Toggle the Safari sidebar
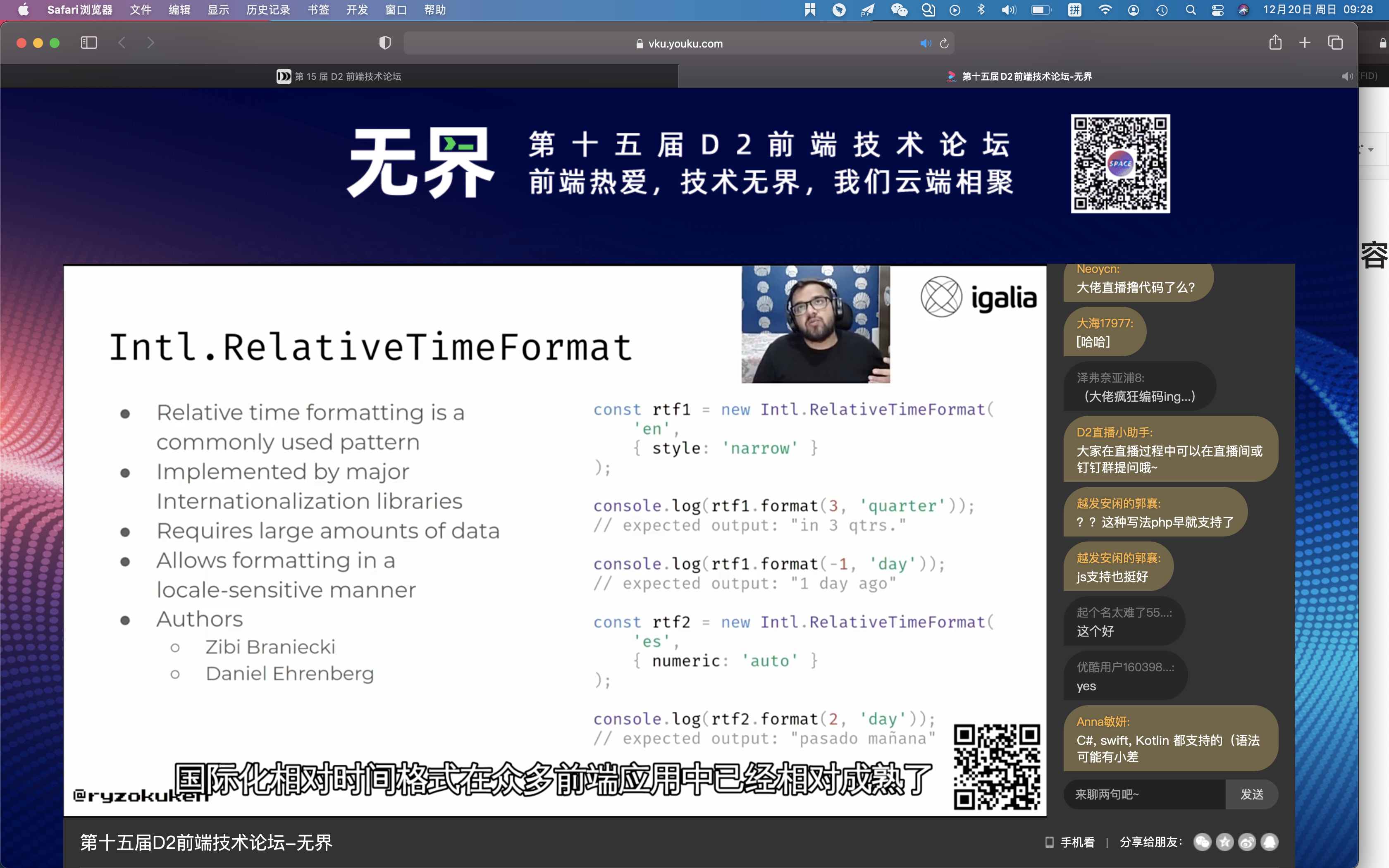 click(x=89, y=43)
